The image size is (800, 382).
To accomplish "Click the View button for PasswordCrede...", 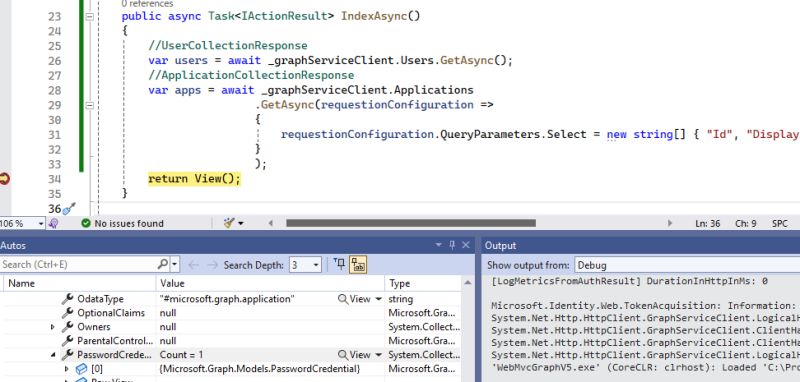I will pyautogui.click(x=354, y=354).
